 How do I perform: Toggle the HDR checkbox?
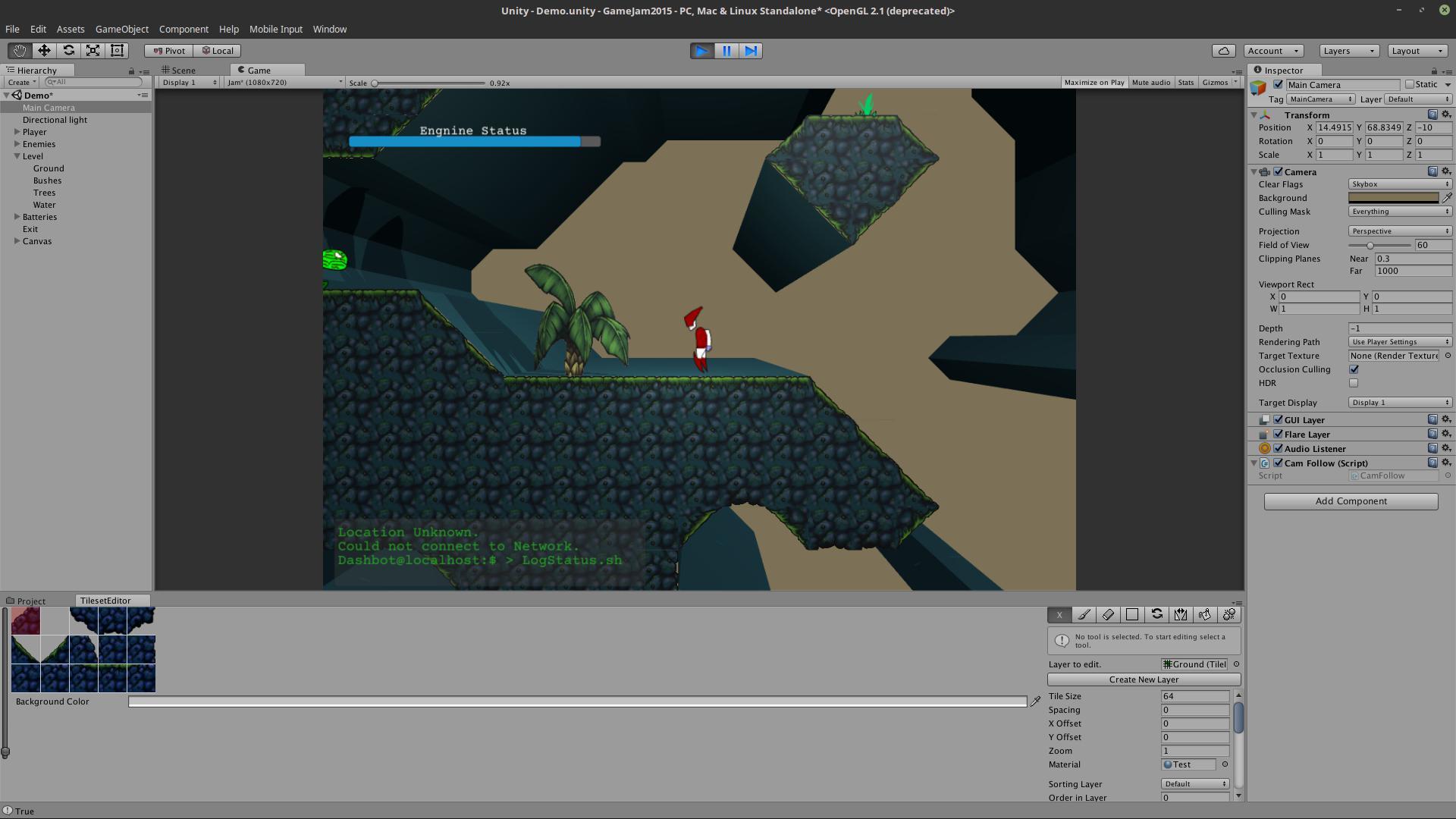[1354, 383]
